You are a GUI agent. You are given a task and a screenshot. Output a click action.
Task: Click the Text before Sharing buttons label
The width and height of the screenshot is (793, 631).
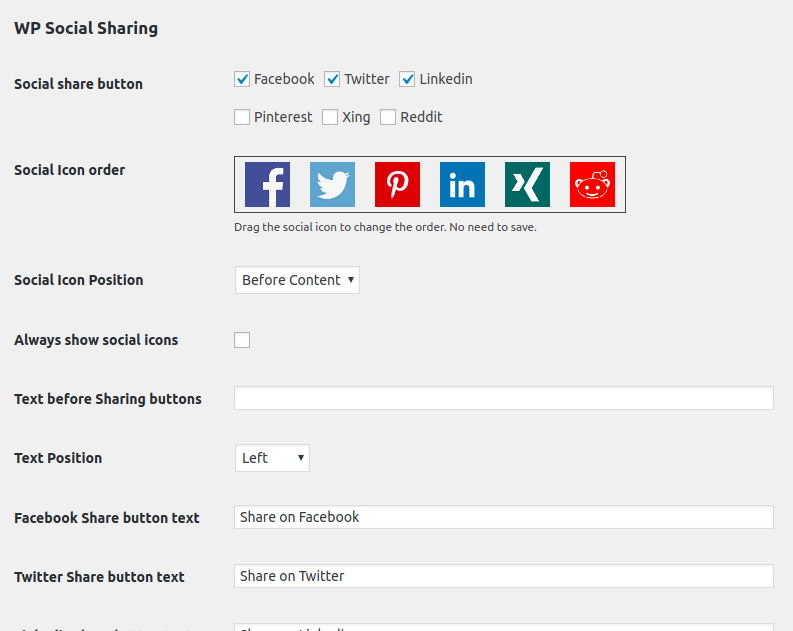coord(108,399)
